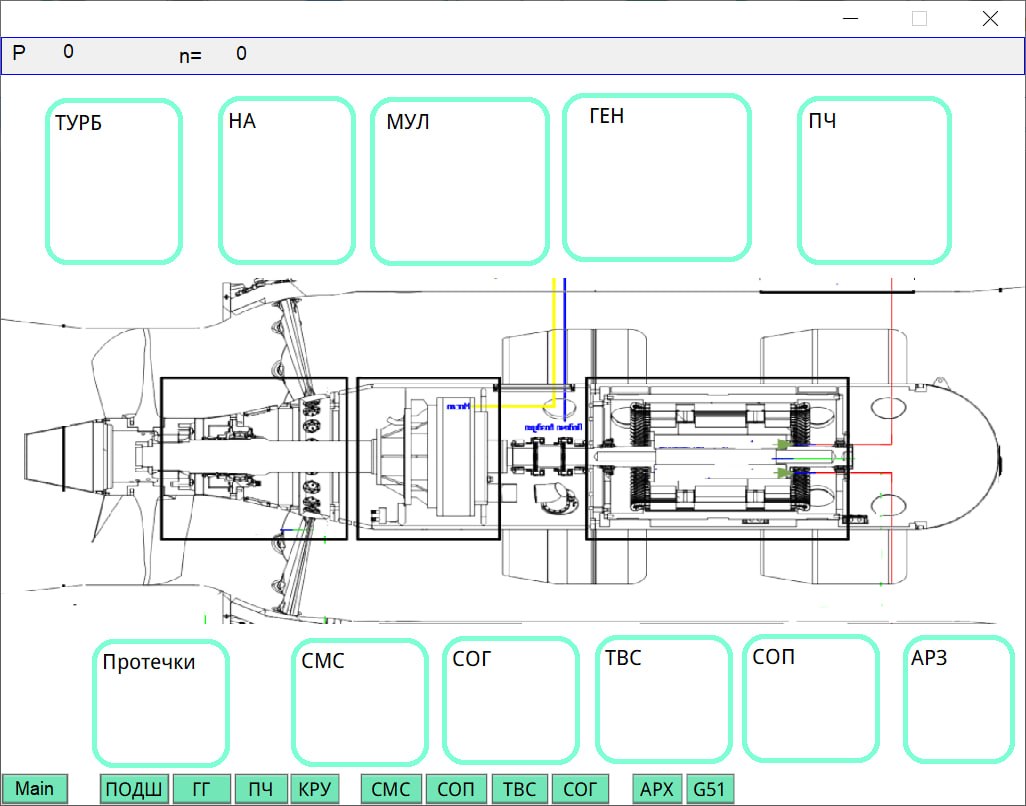Select the АРЗ panel box
This screenshot has height=806, width=1026.
tap(959, 699)
